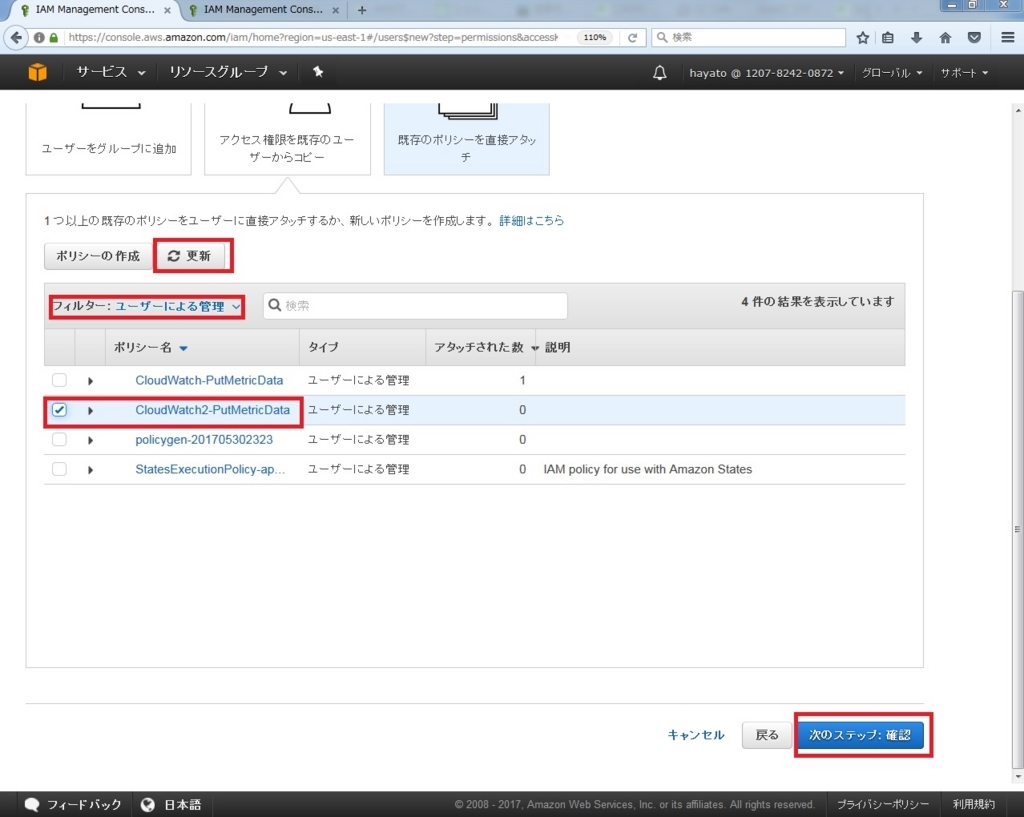The image size is (1024, 817).
Task: Open the CloudWatch2-PutMetricData policy link
Action: click(x=212, y=409)
